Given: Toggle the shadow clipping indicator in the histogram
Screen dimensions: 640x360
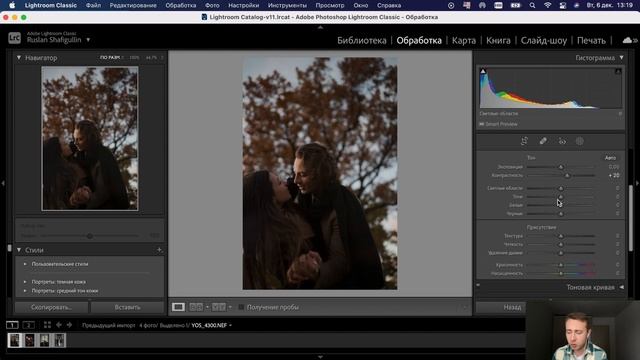Looking at the screenshot, I should pos(483,71).
